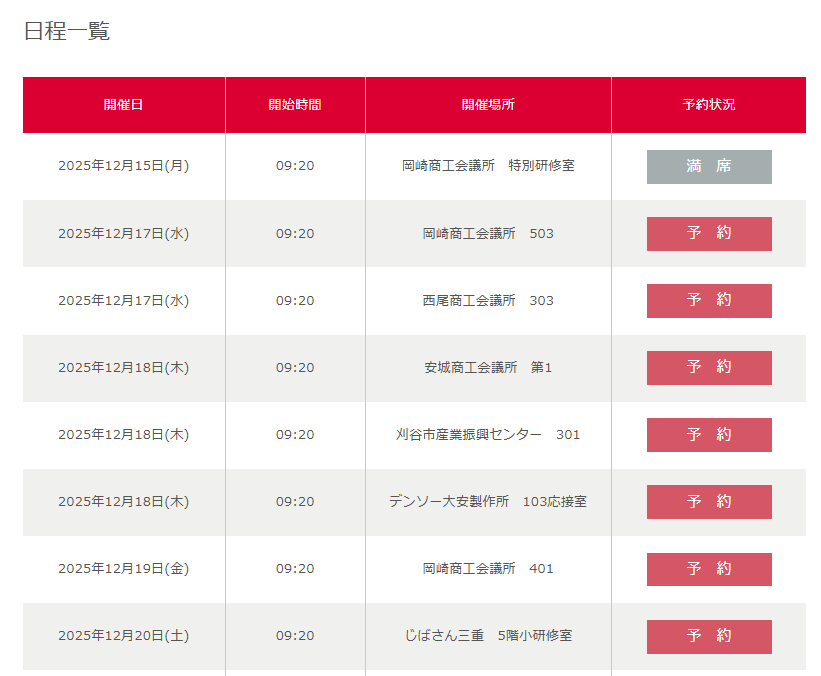
Task: Click the 開催場所 column header
Action: tap(488, 105)
